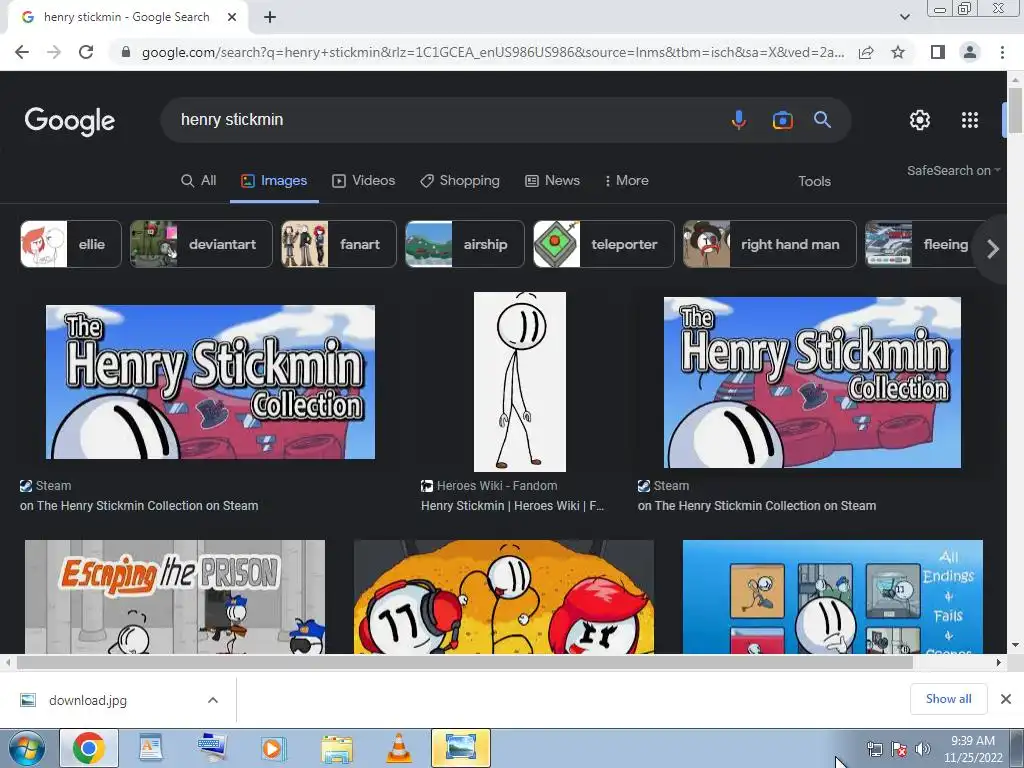Screen dimensions: 1024x768
Task: Expand Chrome tab search dropdown
Action: [904, 17]
